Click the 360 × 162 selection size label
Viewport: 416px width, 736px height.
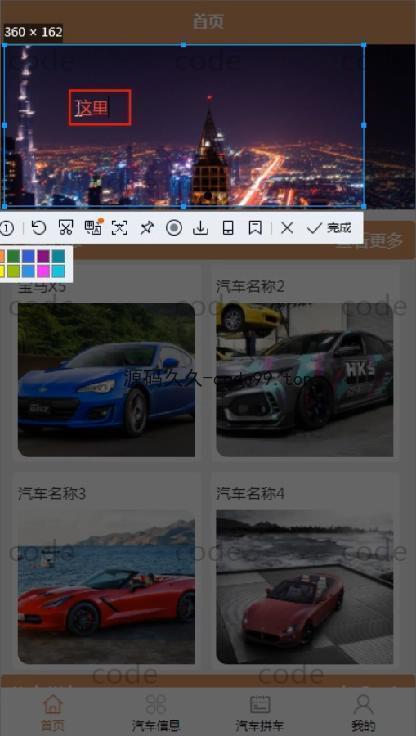coord(33,32)
